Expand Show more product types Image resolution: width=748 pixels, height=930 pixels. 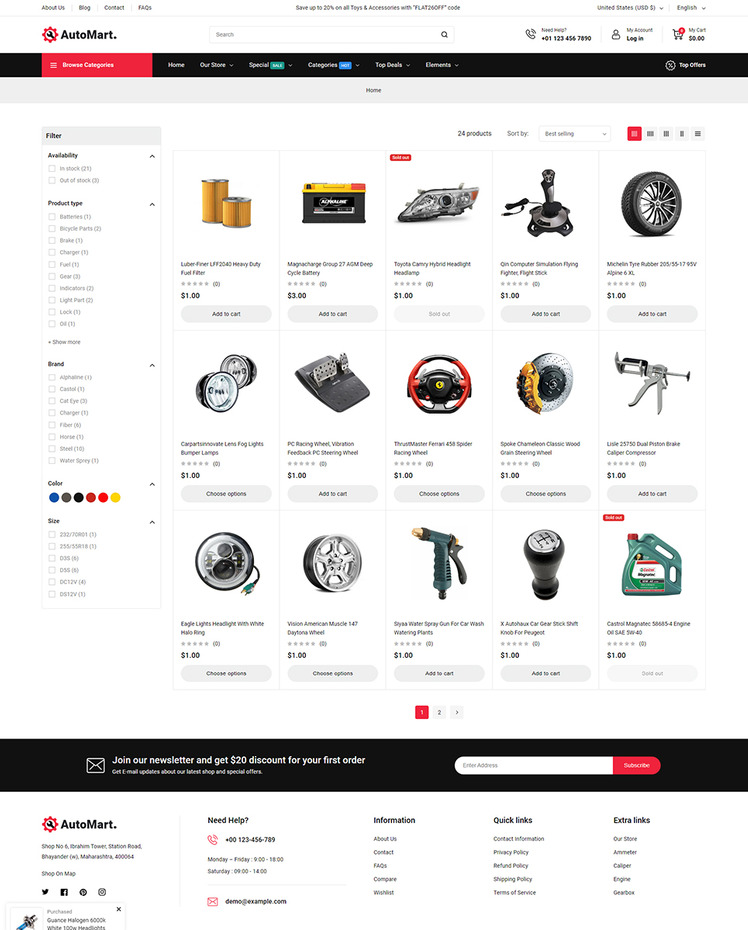point(64,342)
